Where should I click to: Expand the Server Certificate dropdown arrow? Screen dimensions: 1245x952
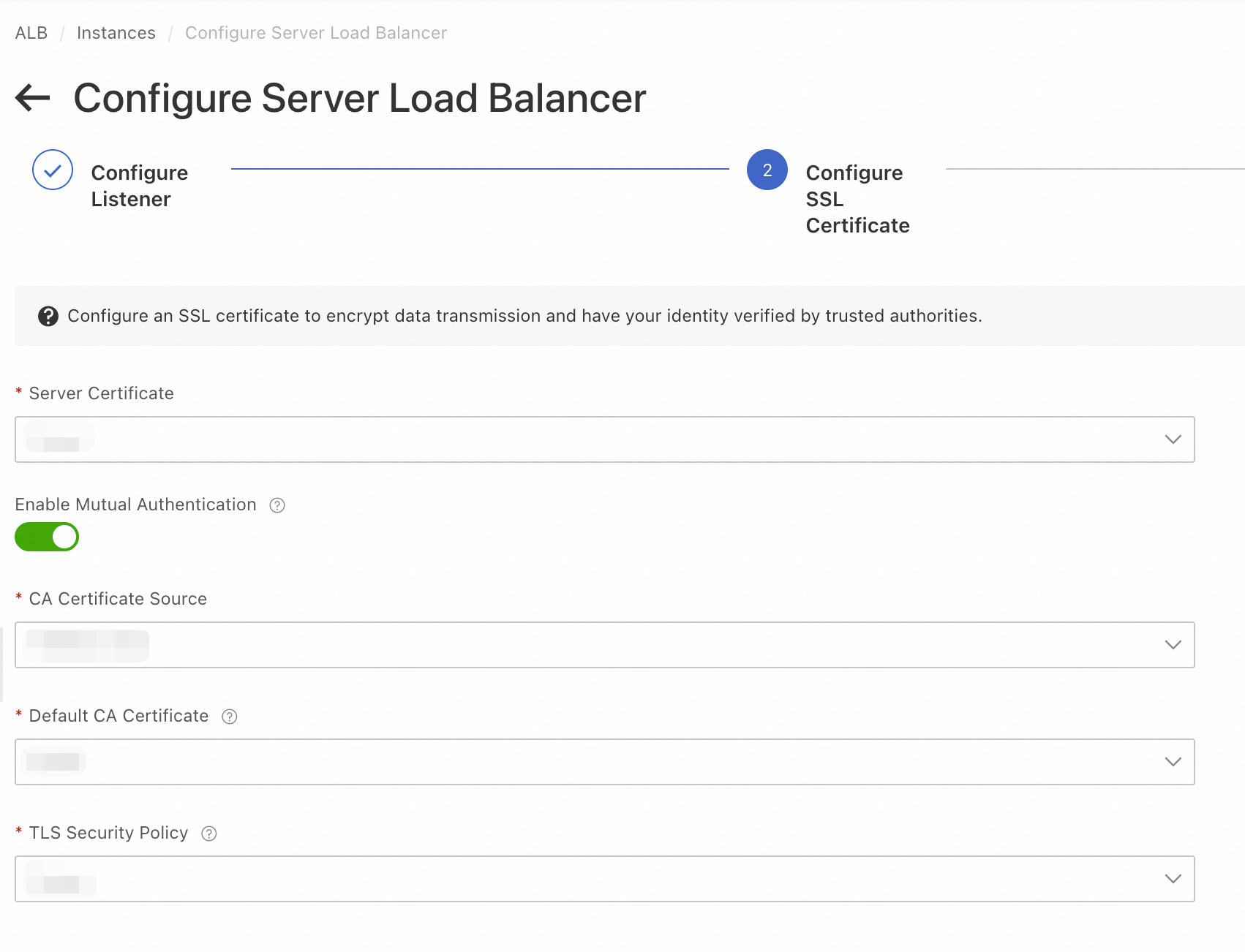tap(1173, 439)
